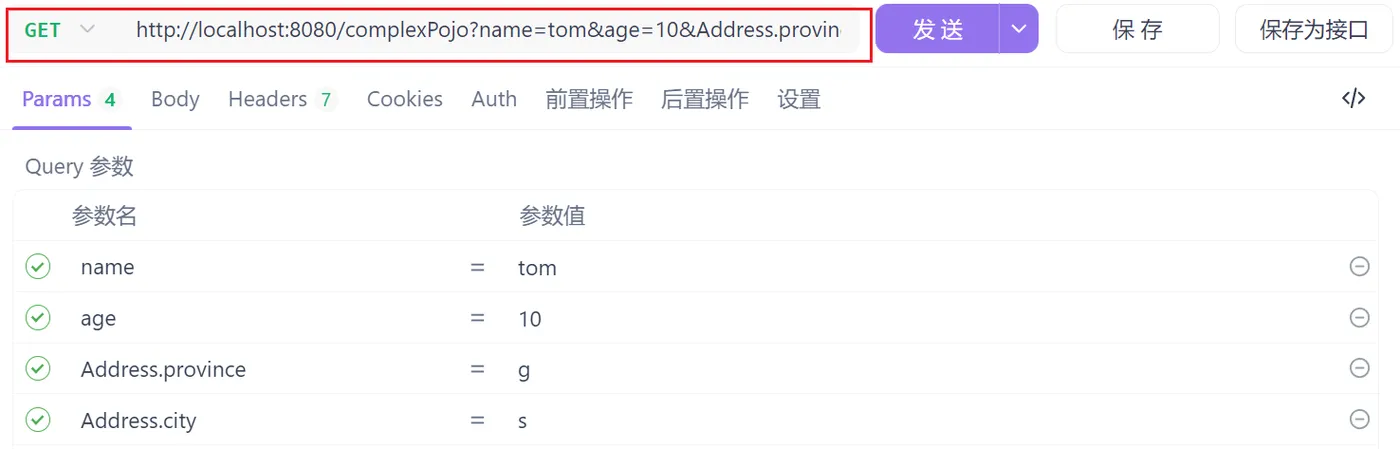Viewport: 1400px width, 449px height.
Task: Delete the age parameter with minus icon
Action: 1359,317
